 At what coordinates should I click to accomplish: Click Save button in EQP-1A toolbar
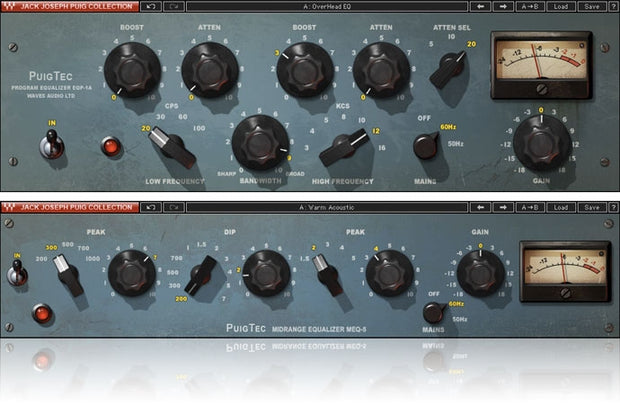pyautogui.click(x=592, y=6)
